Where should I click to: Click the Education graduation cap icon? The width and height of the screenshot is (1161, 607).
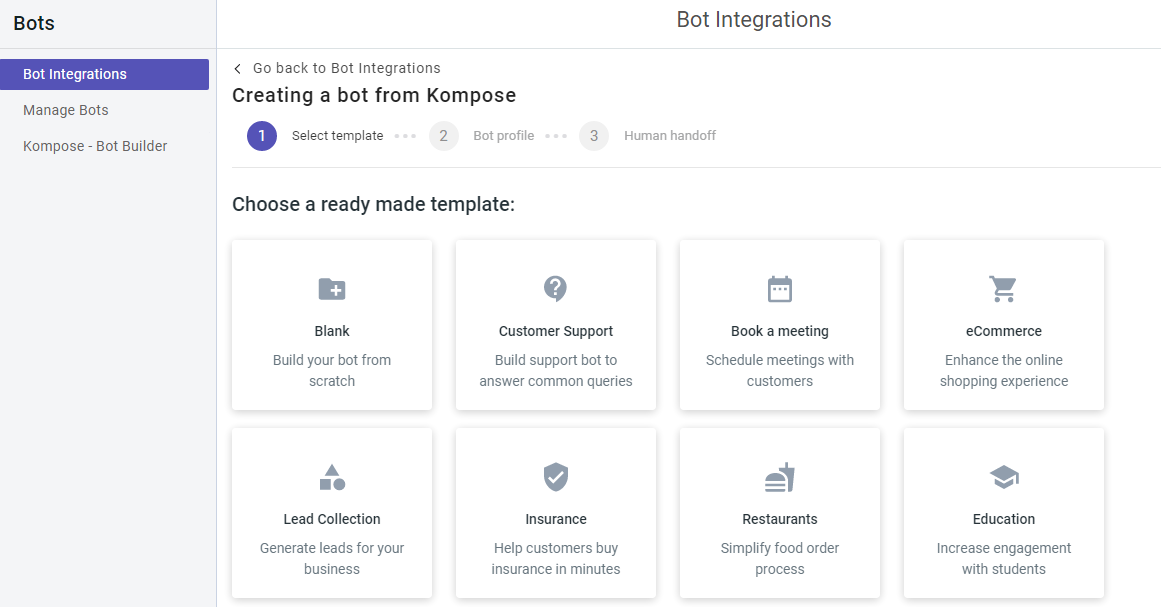(x=1004, y=477)
